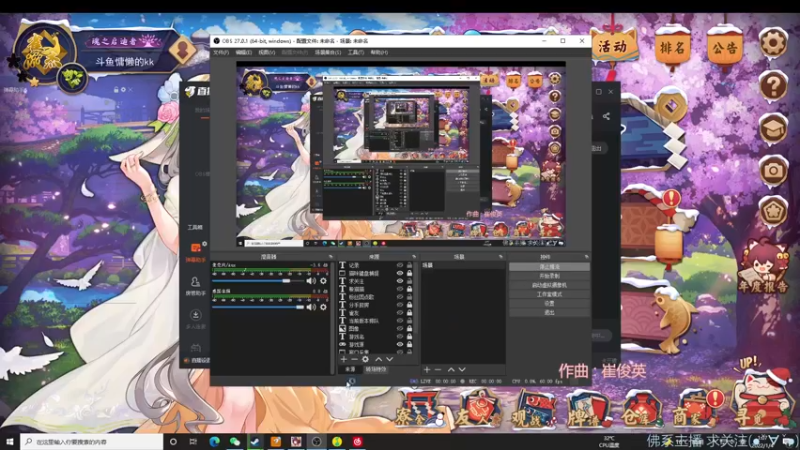Move scene down arrow in scenes panel

pos(462,369)
